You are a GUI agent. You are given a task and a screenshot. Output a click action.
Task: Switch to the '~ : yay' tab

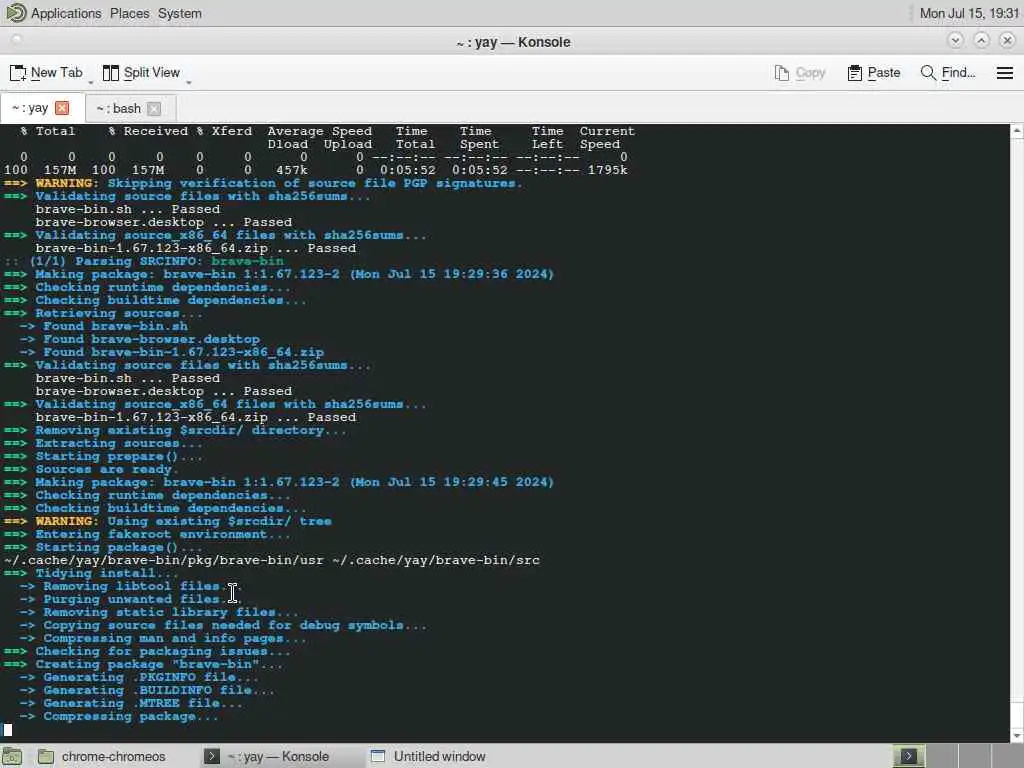coord(30,108)
